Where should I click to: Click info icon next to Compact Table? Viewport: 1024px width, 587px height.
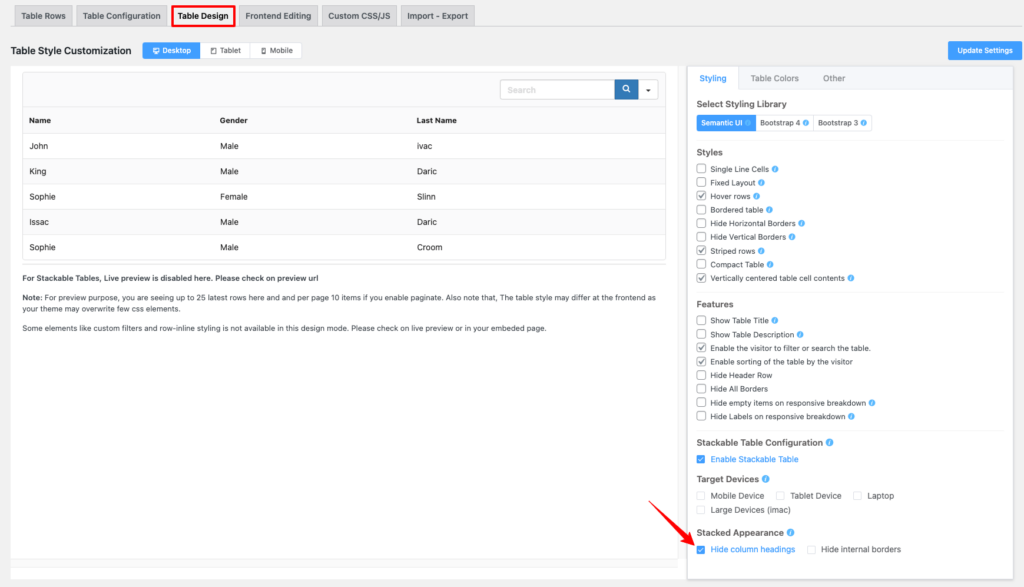click(x=770, y=264)
